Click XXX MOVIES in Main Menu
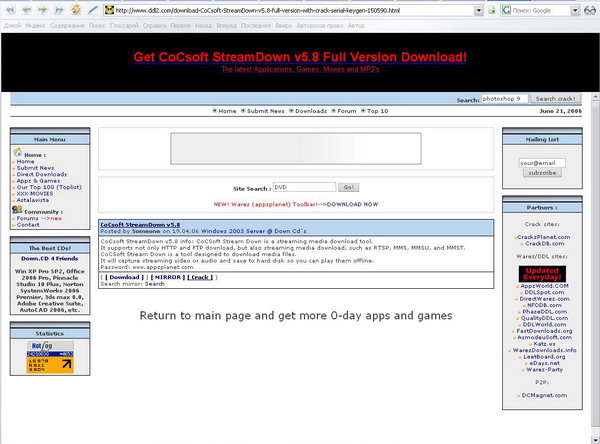 (35, 194)
